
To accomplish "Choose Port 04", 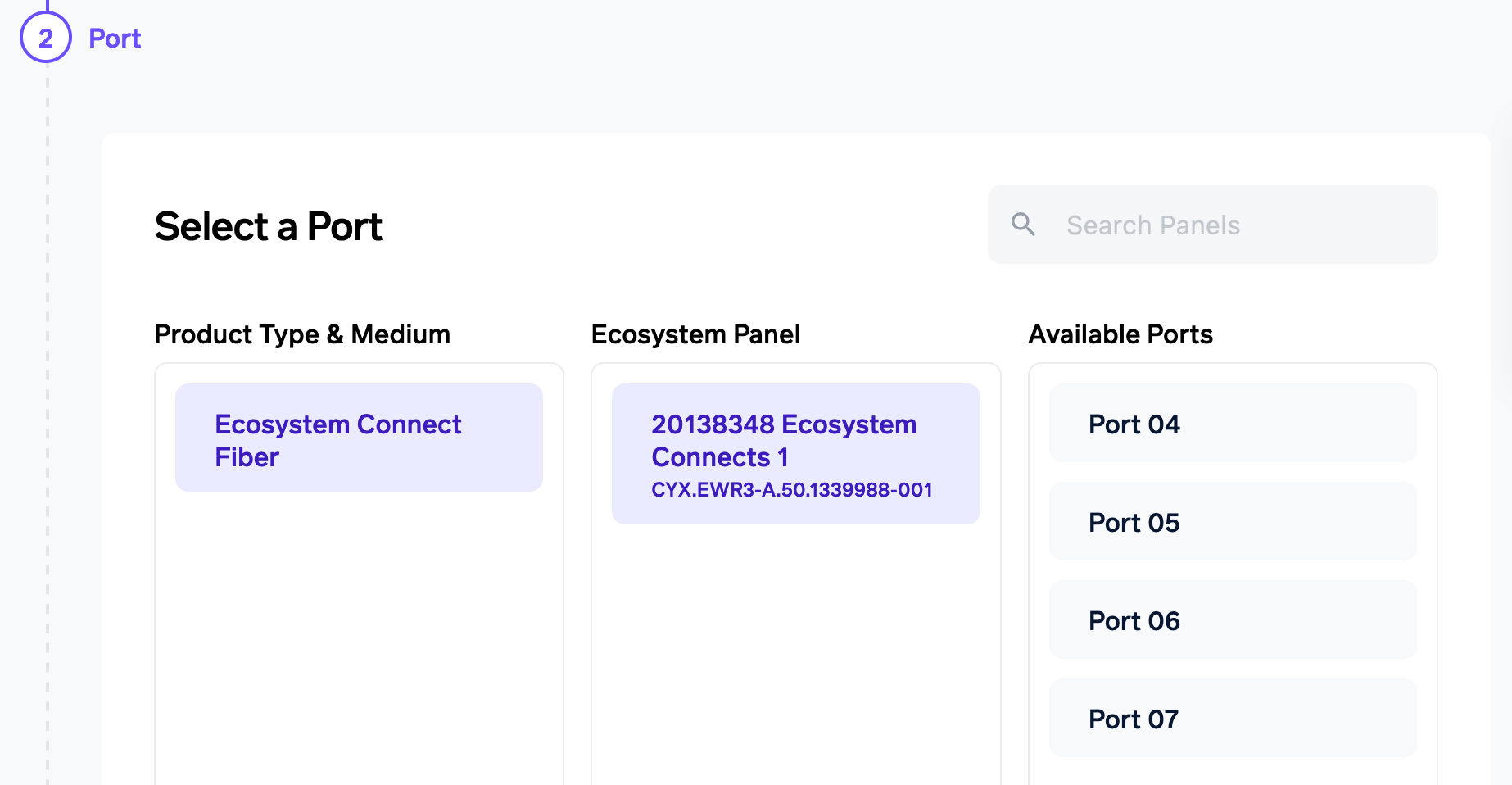I will [x=1232, y=424].
